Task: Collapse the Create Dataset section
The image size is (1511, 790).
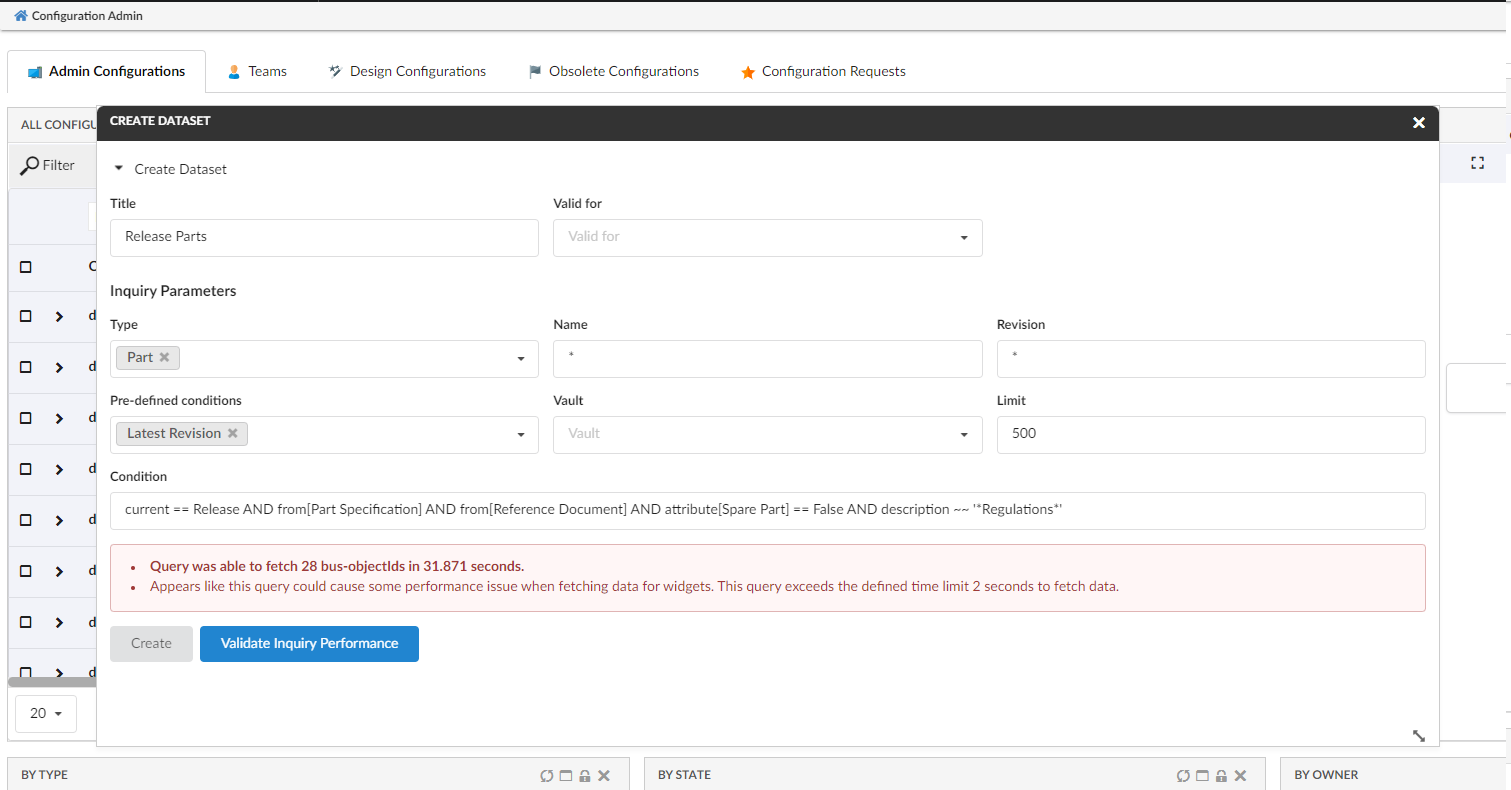Action: [119, 169]
